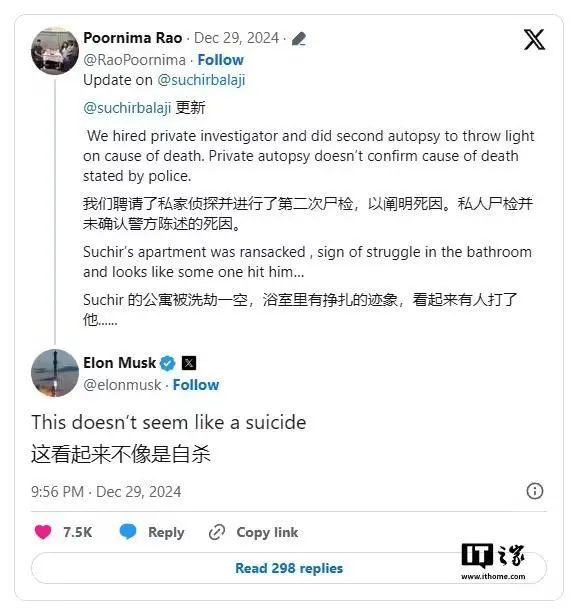This screenshot has height=609, width=576.
Task: Click the X logo at top right
Action: (x=534, y=39)
